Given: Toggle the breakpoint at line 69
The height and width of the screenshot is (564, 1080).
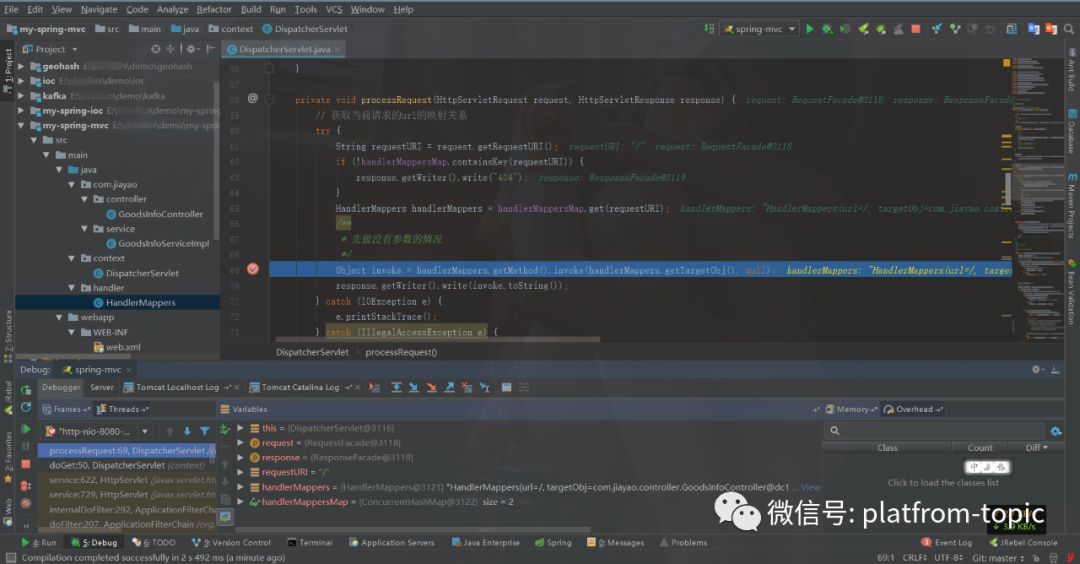Looking at the screenshot, I should (253, 269).
